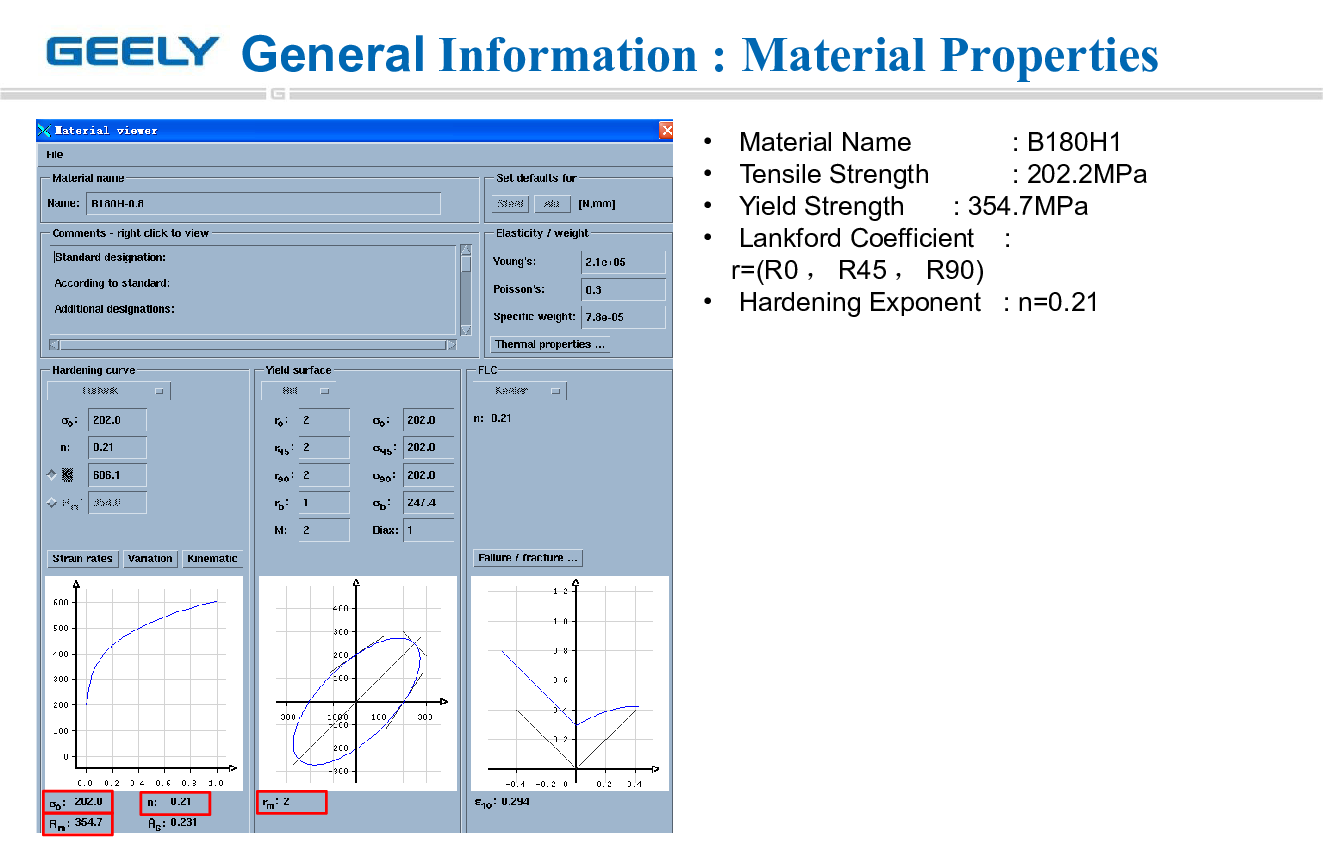This screenshot has height=850, width=1323.
Task: Click the r0 field in Yield surface
Action: (x=324, y=420)
